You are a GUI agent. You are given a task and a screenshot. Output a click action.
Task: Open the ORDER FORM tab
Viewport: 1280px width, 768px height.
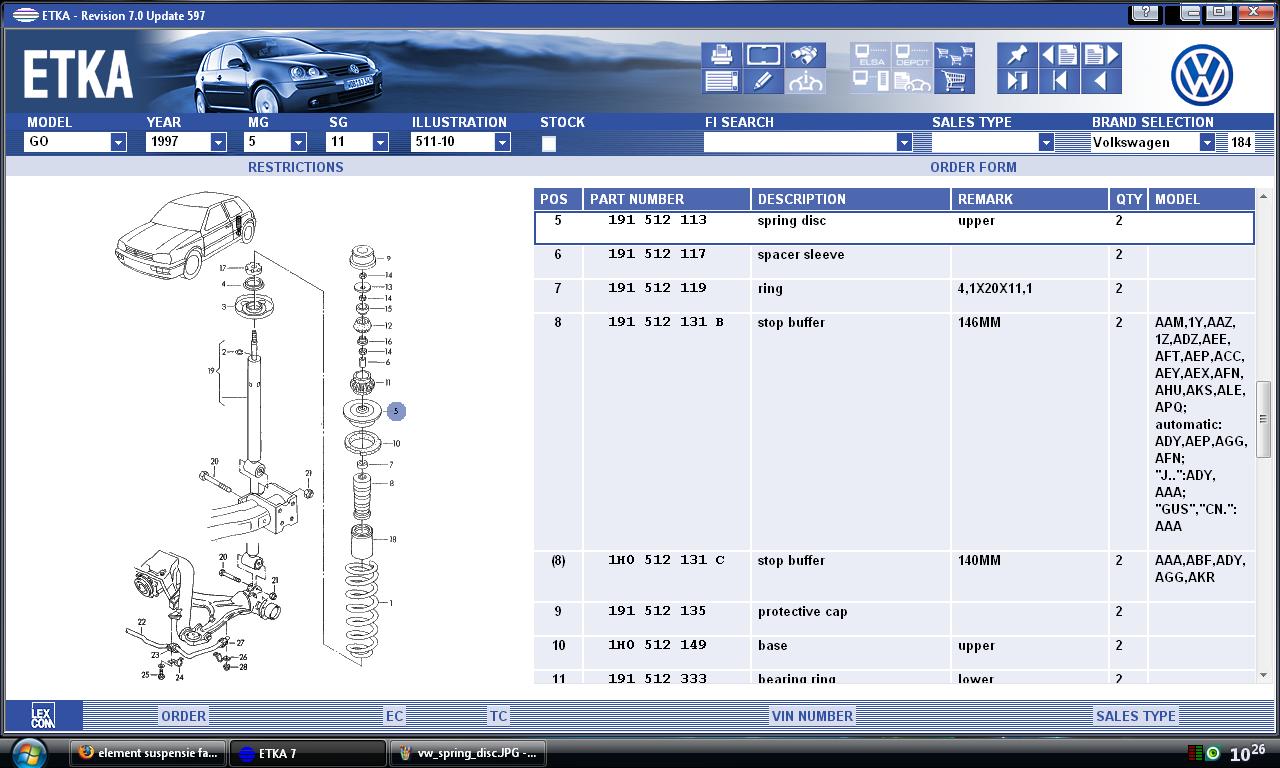972,167
